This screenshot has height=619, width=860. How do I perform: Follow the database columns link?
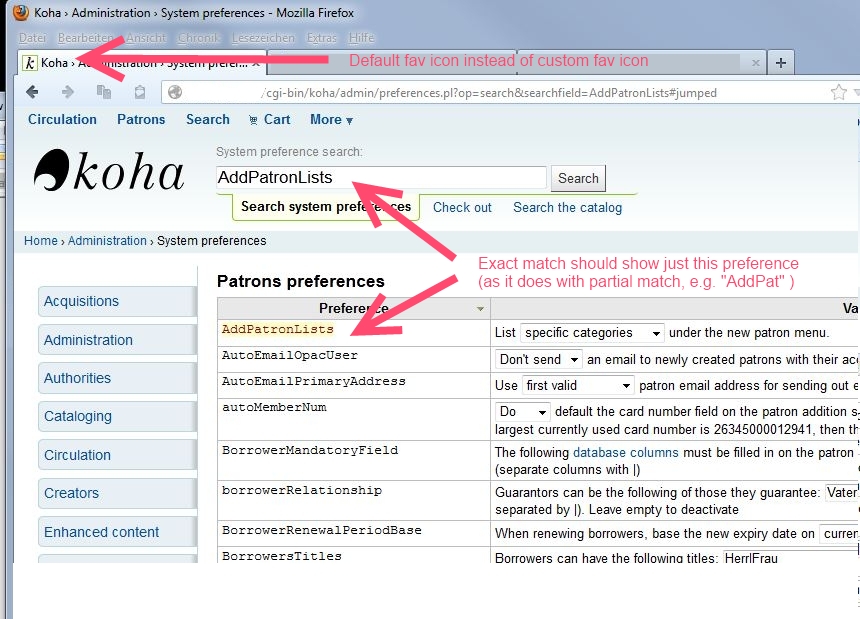[625, 452]
